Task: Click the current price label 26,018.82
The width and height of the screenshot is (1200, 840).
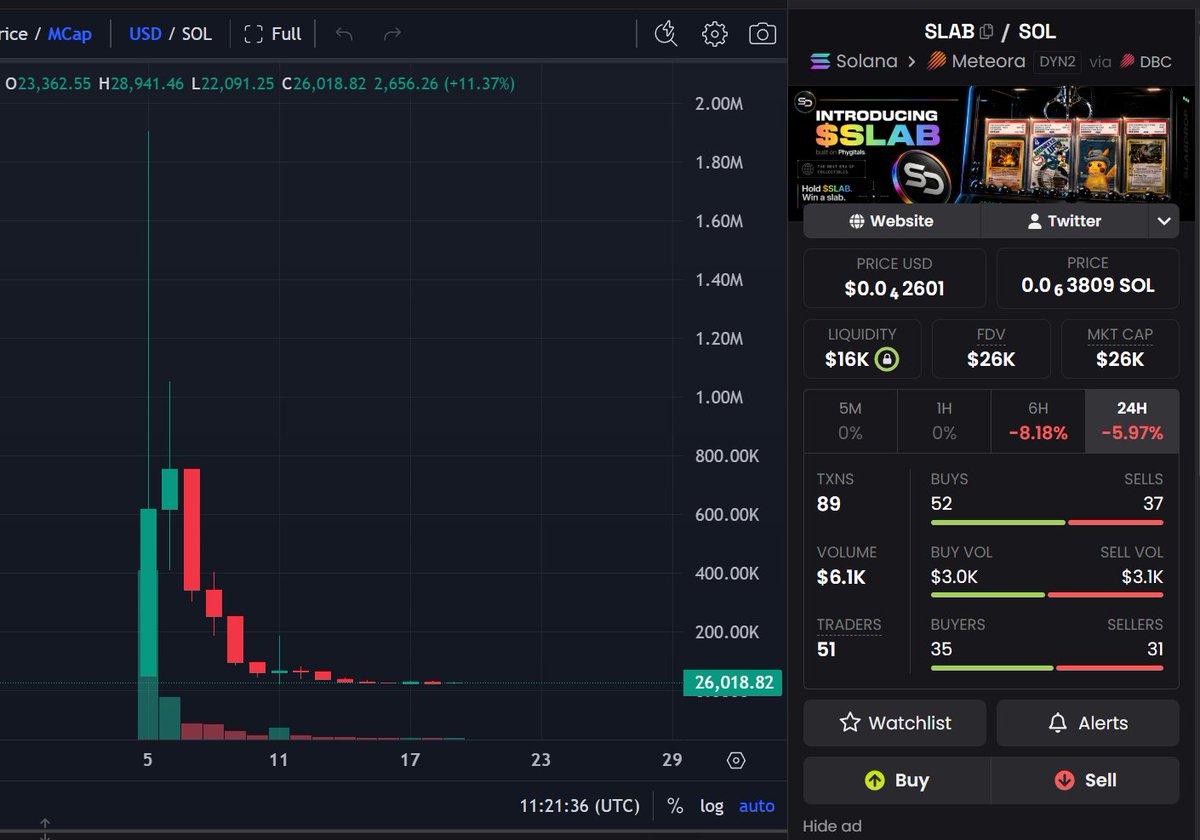Action: click(733, 683)
